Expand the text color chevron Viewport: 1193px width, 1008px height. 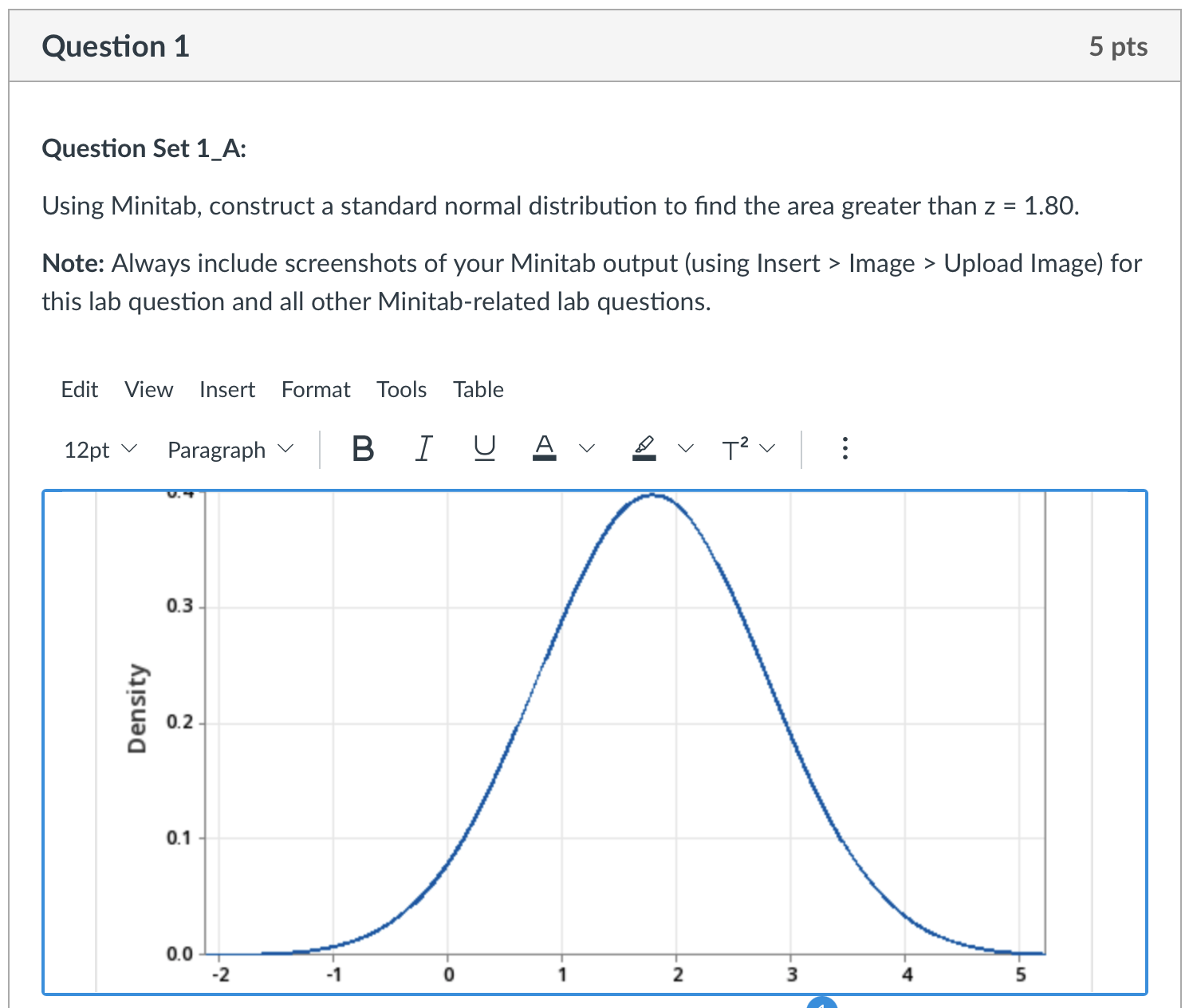[x=586, y=448]
